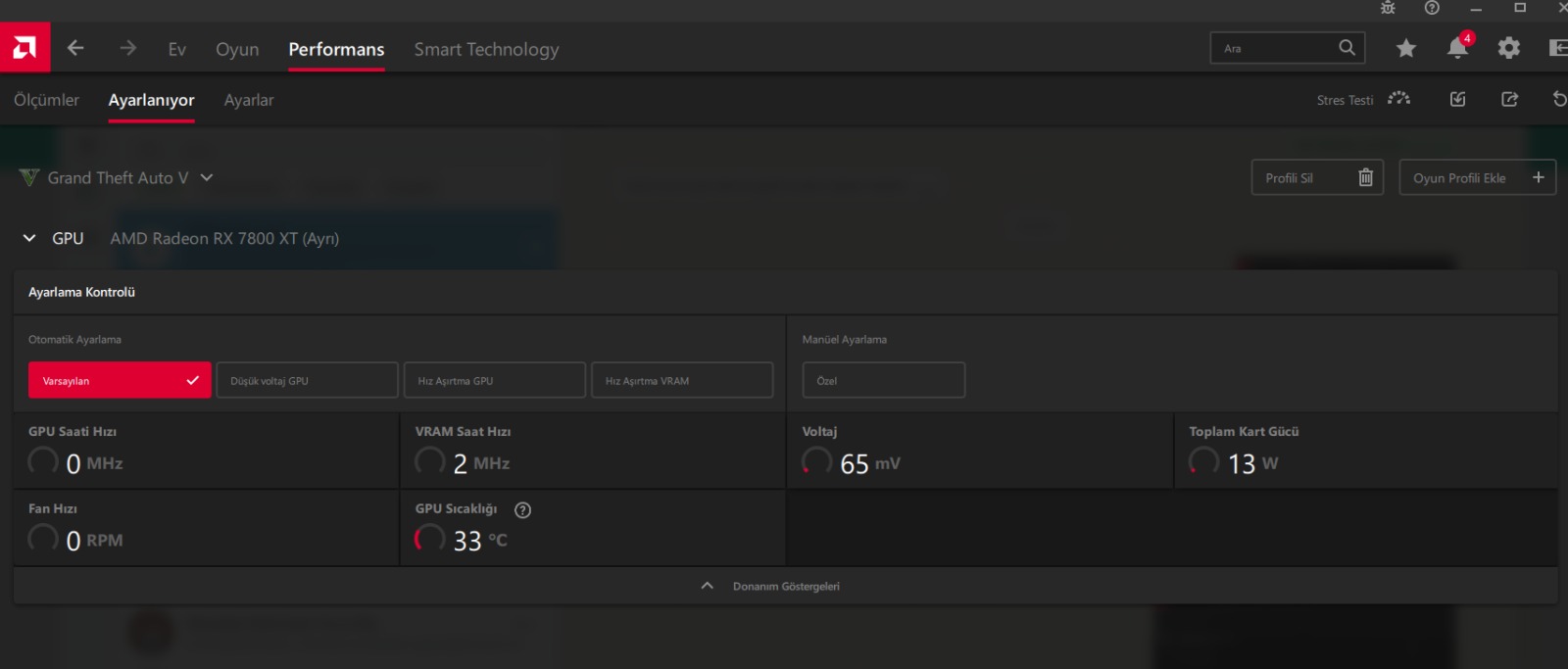Screen dimensions: 1568x669
Task: Switch to Ölçümler sub-tab
Action: pyautogui.click(x=46, y=100)
